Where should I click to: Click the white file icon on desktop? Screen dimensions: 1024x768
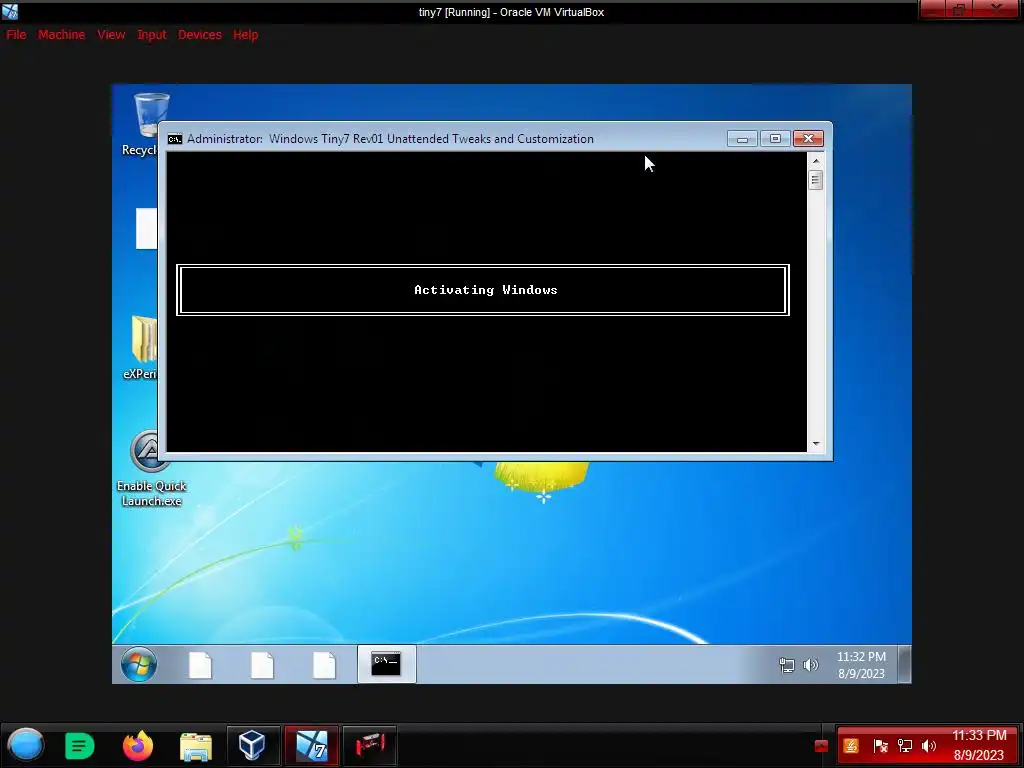[147, 229]
